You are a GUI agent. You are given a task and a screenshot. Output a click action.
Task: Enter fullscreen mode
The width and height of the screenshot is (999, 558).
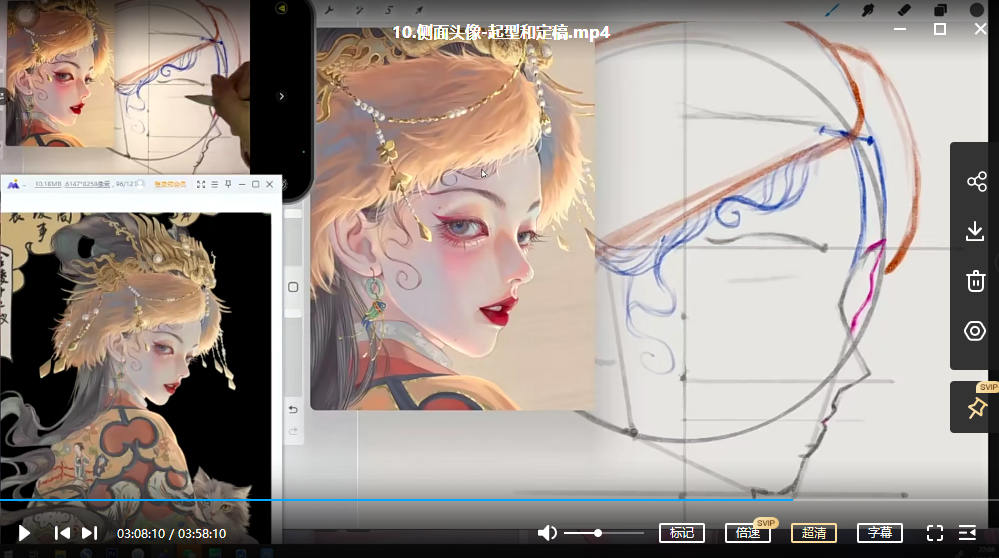[x=935, y=533]
